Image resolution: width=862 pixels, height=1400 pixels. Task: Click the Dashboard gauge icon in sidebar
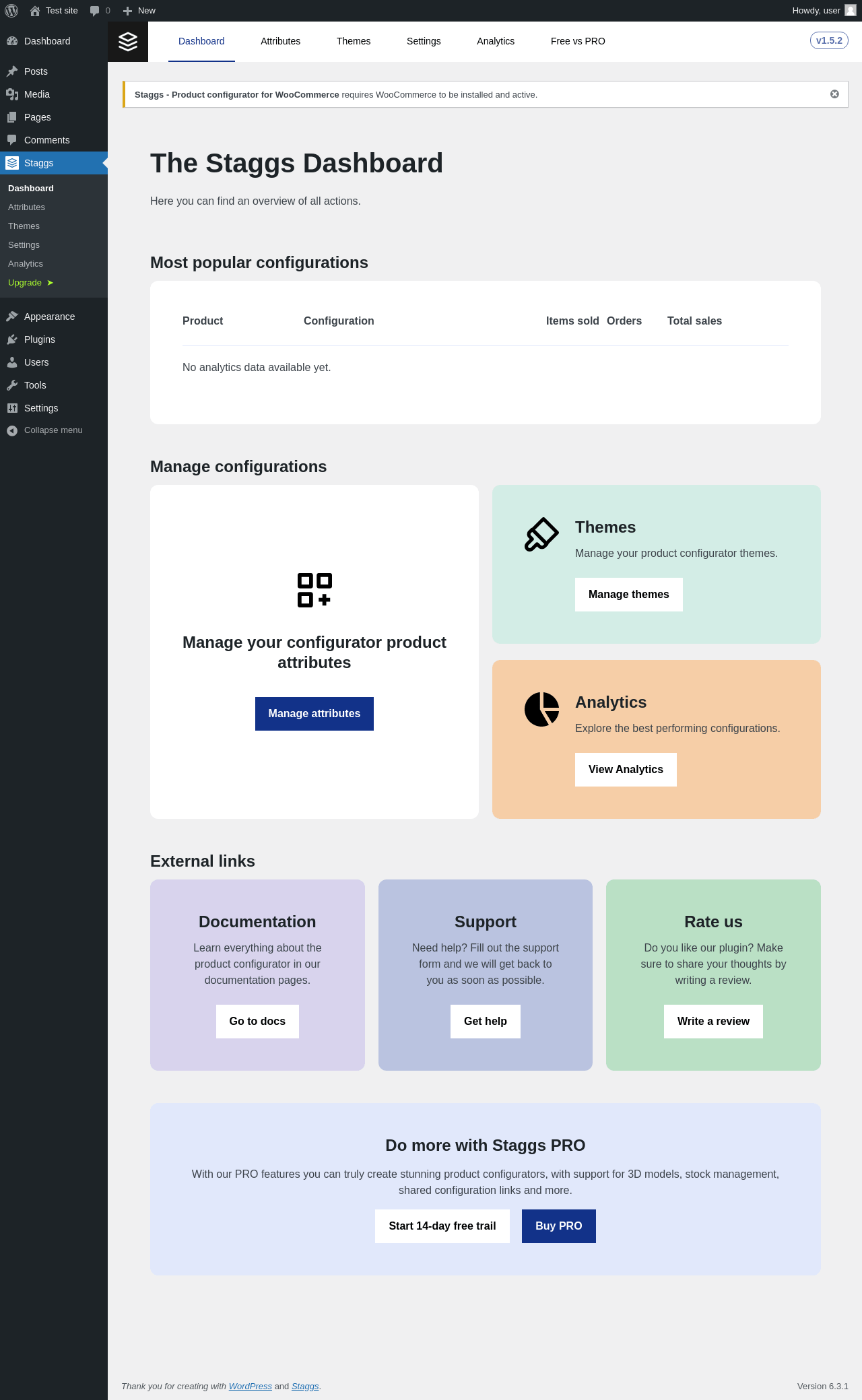pyautogui.click(x=12, y=41)
